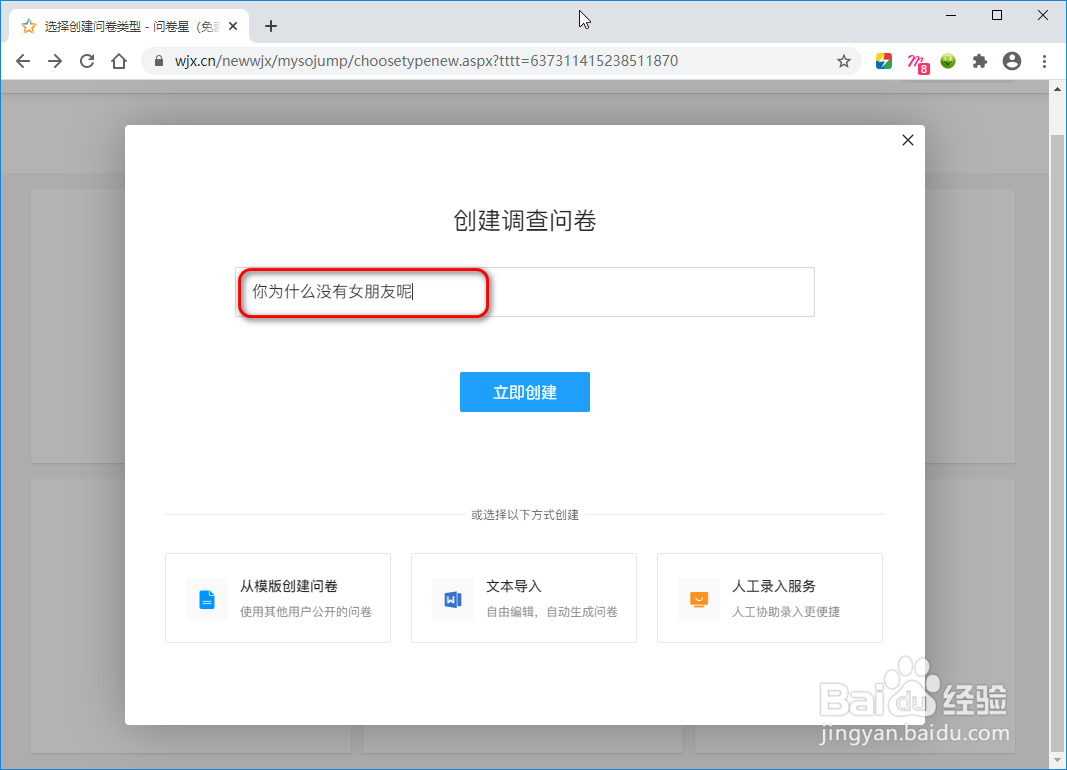Viewport: 1067px width, 770px height.
Task: Click the 立即创建 blue button
Action: point(524,392)
